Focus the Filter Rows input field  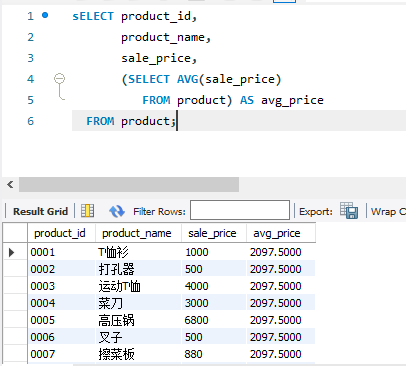[x=240, y=210]
